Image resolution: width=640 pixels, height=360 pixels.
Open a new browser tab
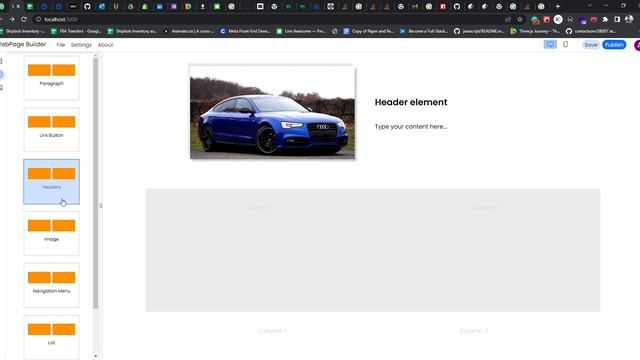click(x=558, y=6)
